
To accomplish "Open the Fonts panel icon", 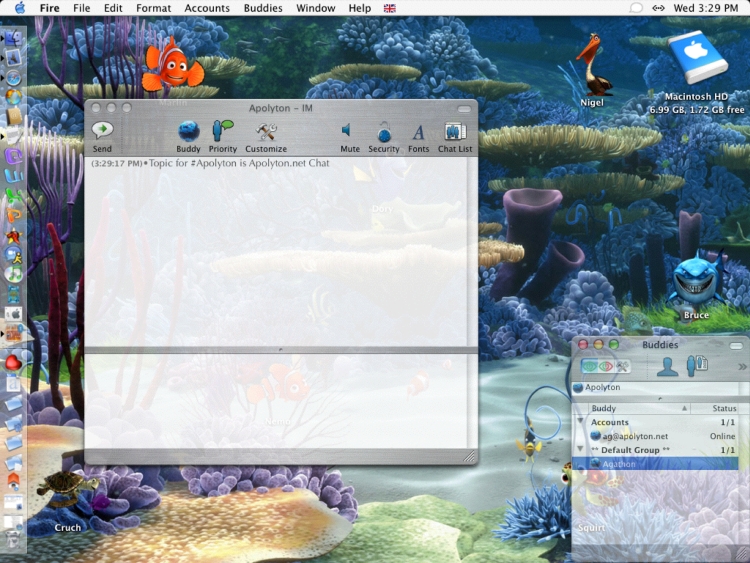I will [x=418, y=131].
